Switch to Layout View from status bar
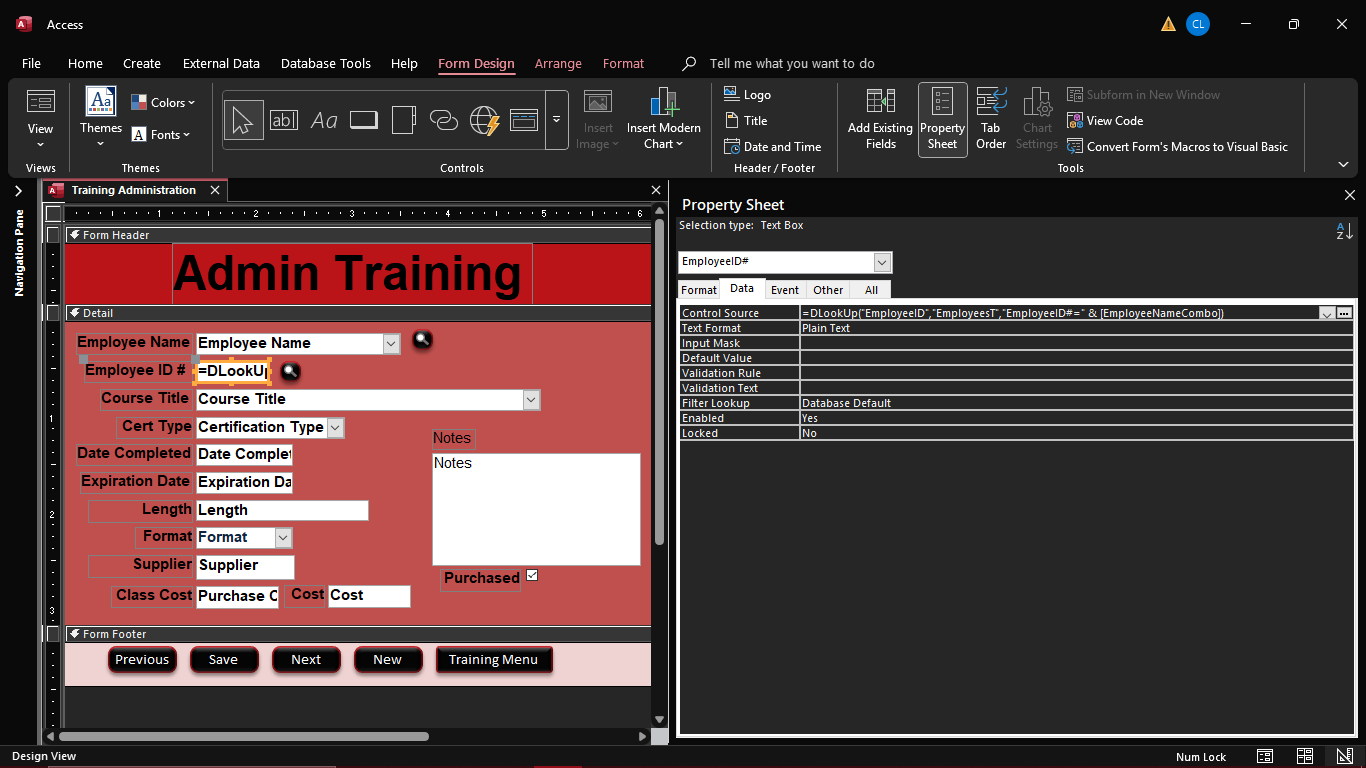The height and width of the screenshot is (768, 1366). click(1305, 756)
